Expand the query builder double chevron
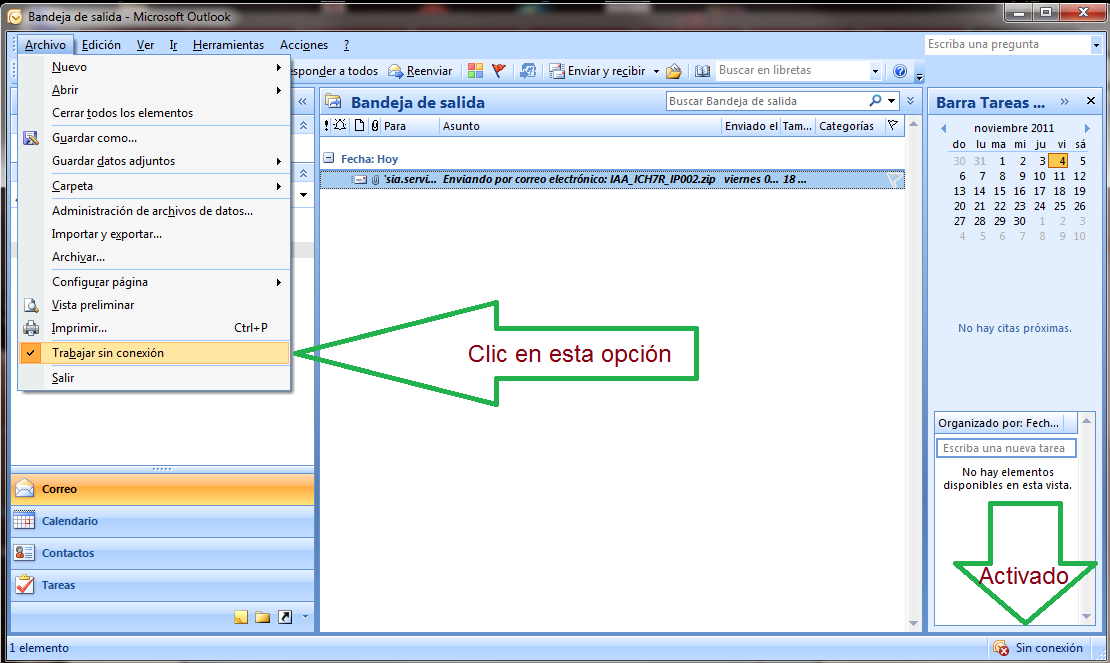Viewport: 1110px width, 663px height. [x=910, y=101]
